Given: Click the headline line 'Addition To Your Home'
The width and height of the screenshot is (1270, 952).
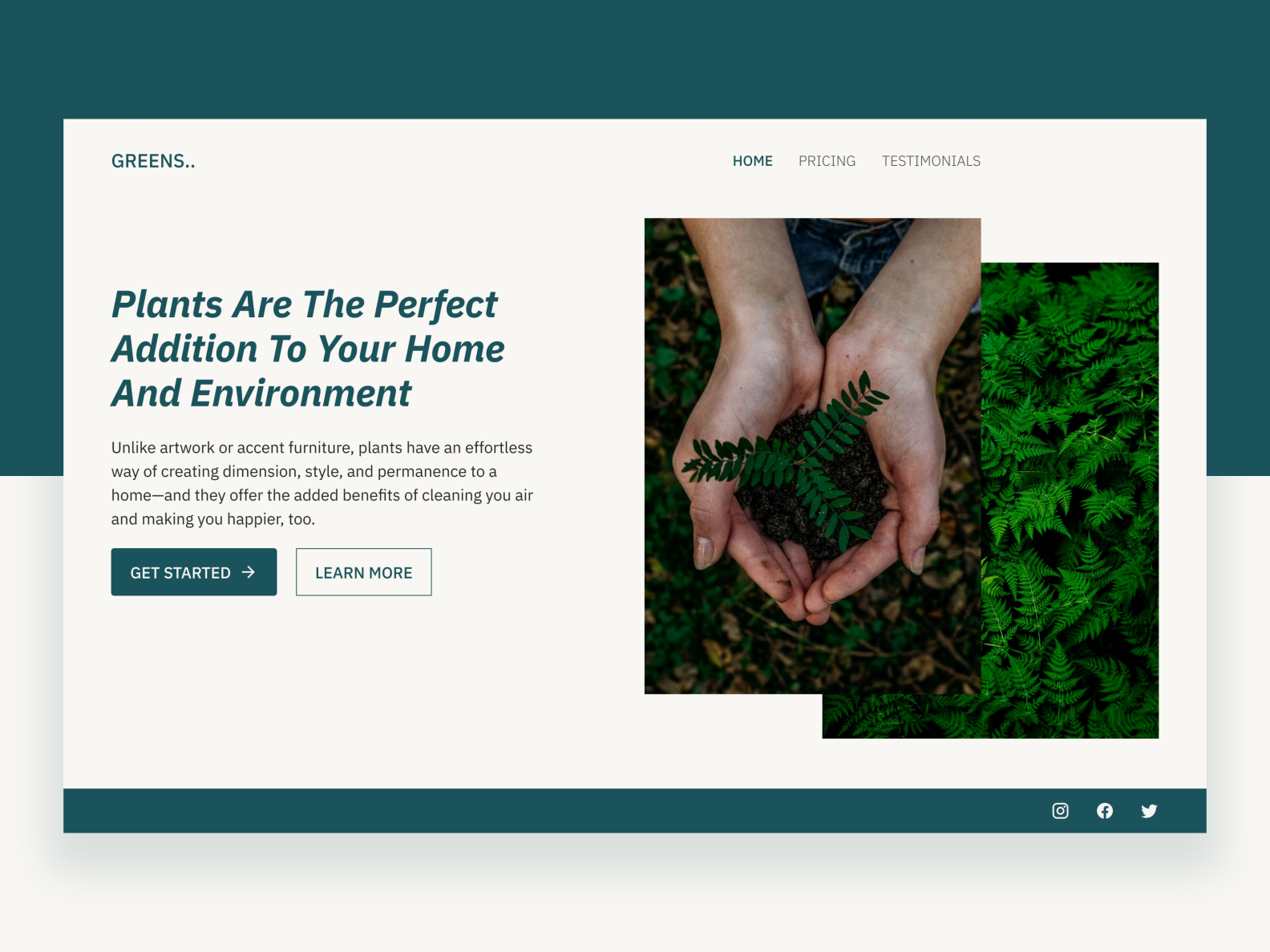Looking at the screenshot, I should click(x=309, y=349).
